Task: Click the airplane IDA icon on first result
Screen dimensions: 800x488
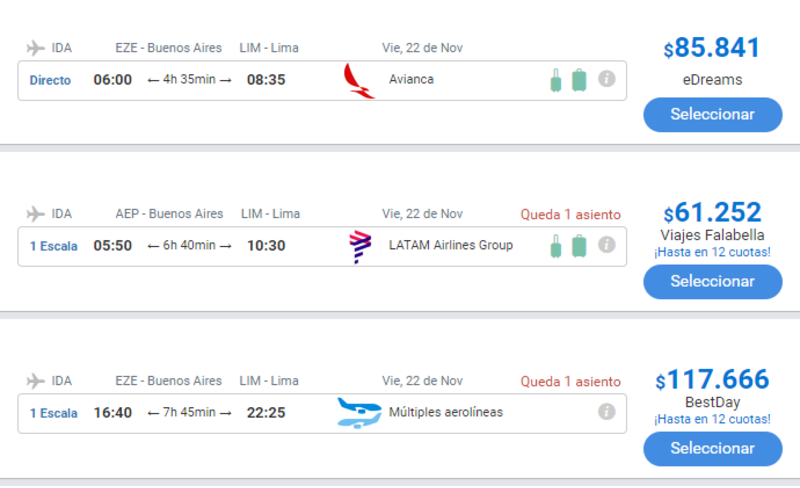Action: click(36, 48)
